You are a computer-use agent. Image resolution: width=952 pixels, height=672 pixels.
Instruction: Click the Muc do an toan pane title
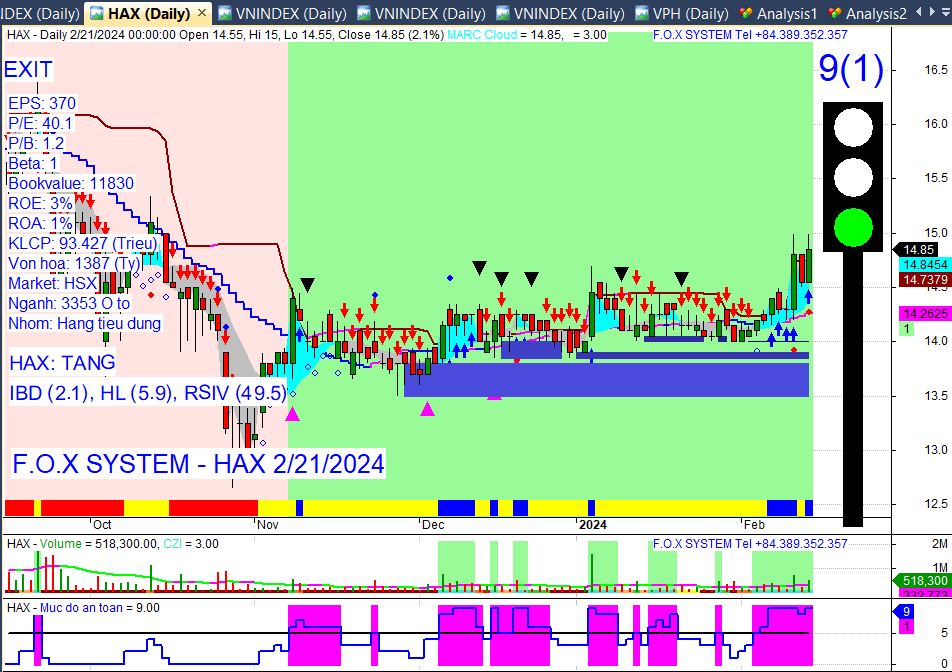(x=81, y=608)
